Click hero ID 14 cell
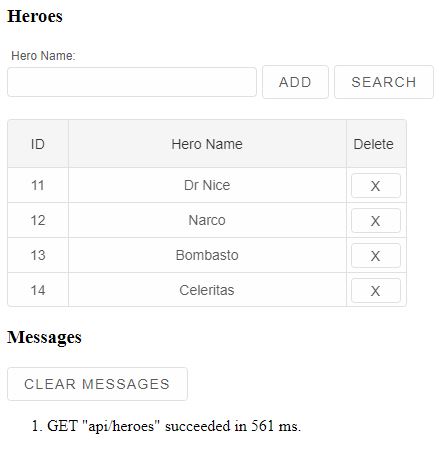Image resolution: width=443 pixels, height=451 pixels. 38,290
